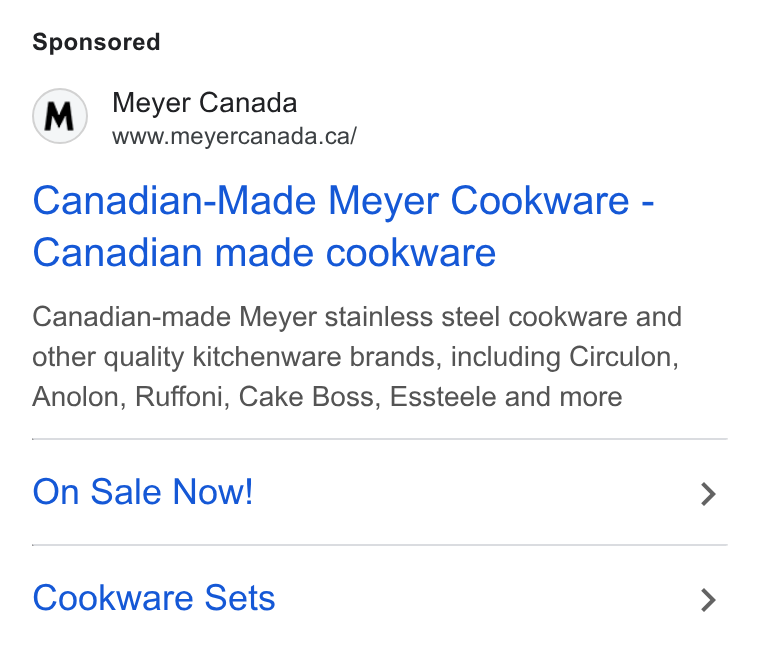
Task: Click the Meyer Canada "M" logo icon
Action: point(60,116)
